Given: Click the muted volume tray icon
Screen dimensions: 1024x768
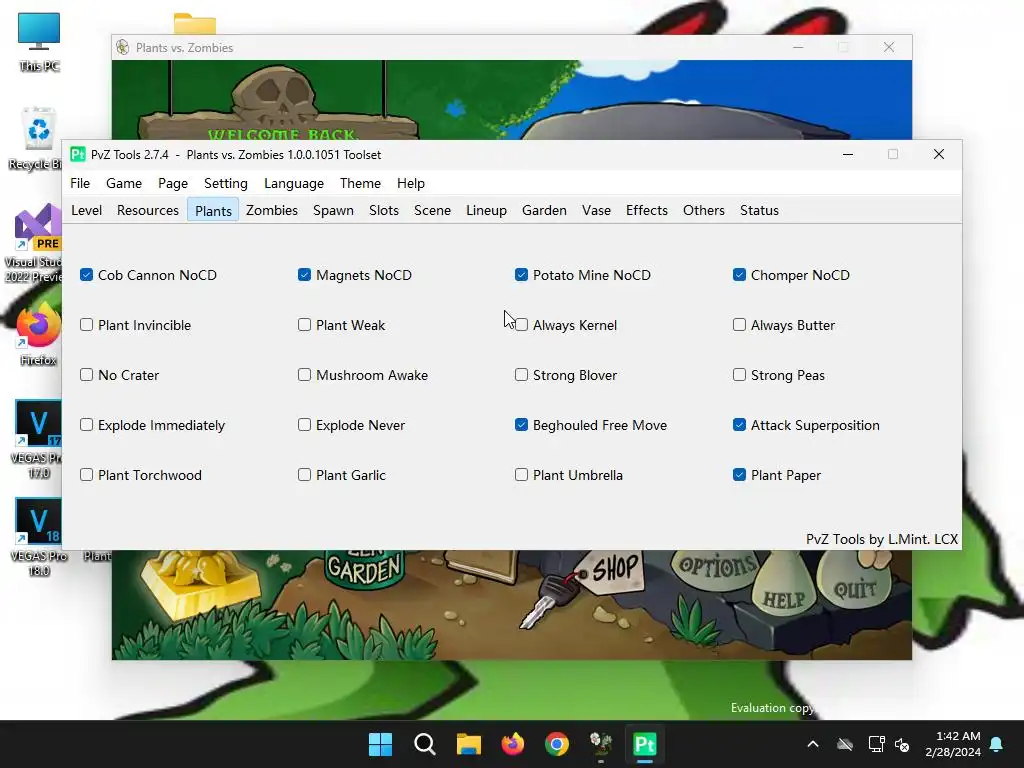Looking at the screenshot, I should click(x=902, y=744).
